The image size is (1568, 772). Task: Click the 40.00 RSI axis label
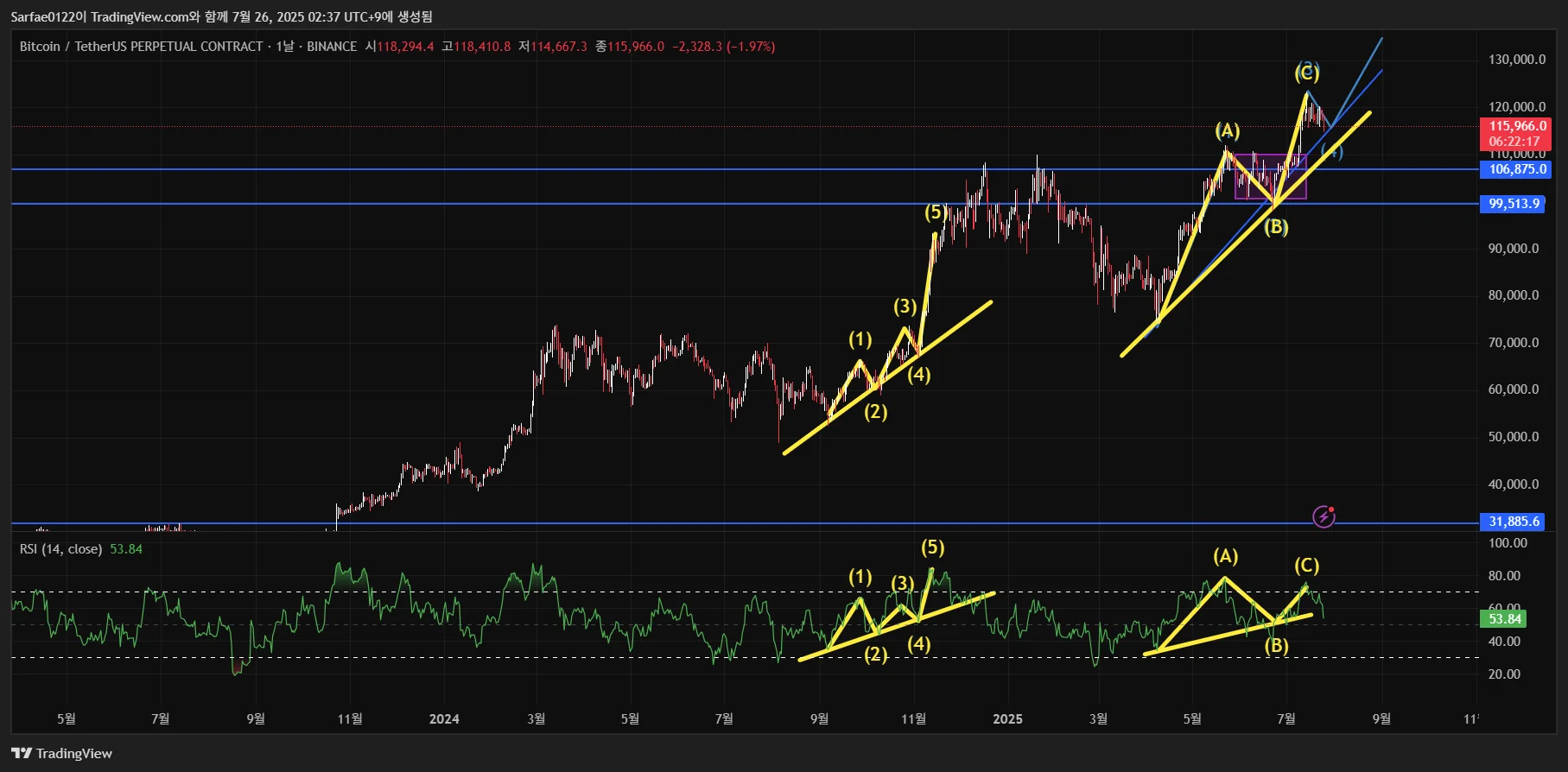(x=1504, y=642)
